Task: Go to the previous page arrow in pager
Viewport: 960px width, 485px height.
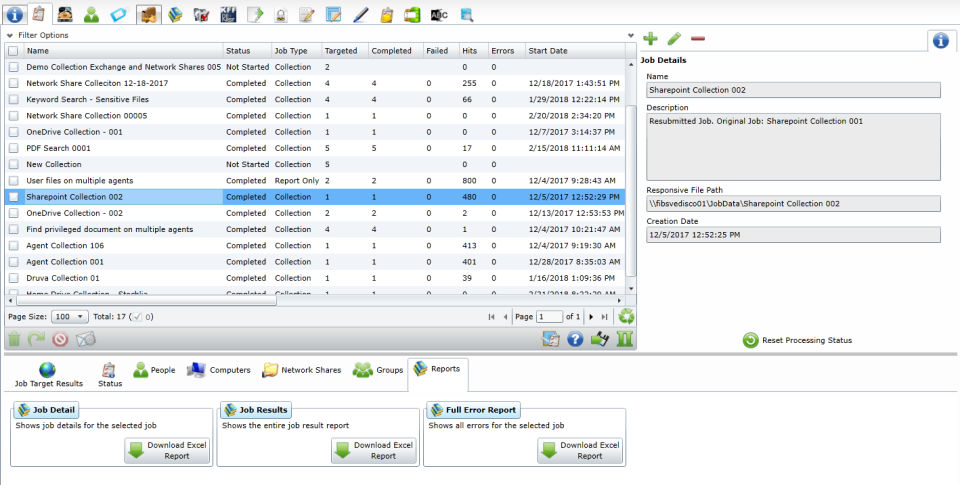Action: tap(505, 317)
